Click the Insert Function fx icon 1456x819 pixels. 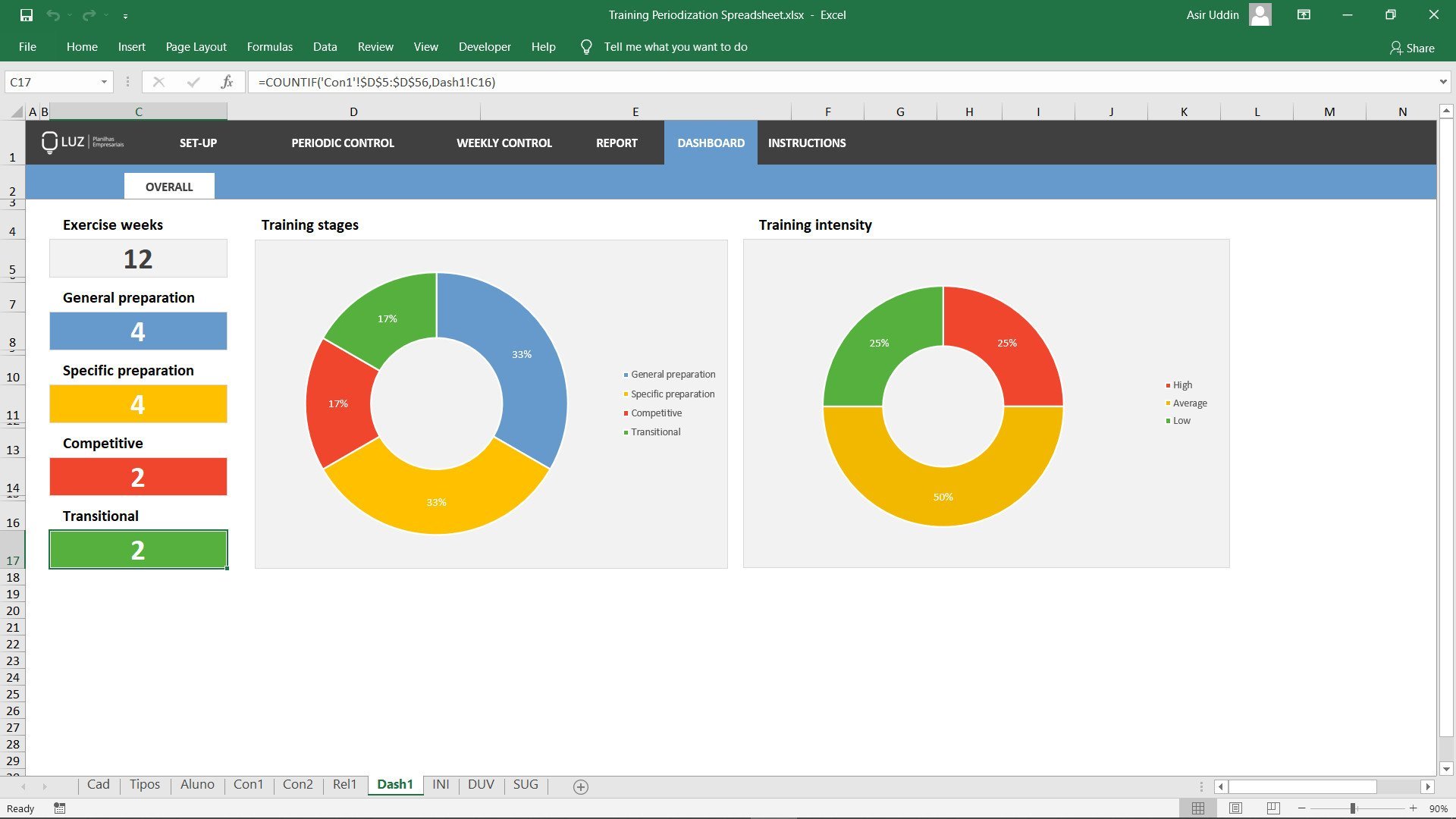point(227,82)
